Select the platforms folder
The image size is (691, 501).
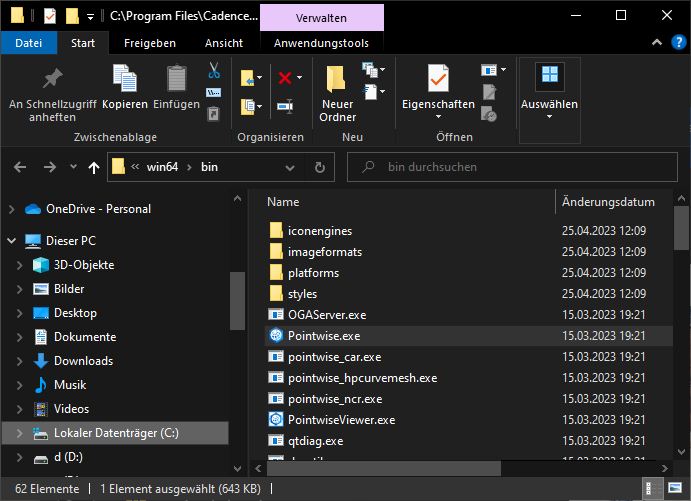469,273
